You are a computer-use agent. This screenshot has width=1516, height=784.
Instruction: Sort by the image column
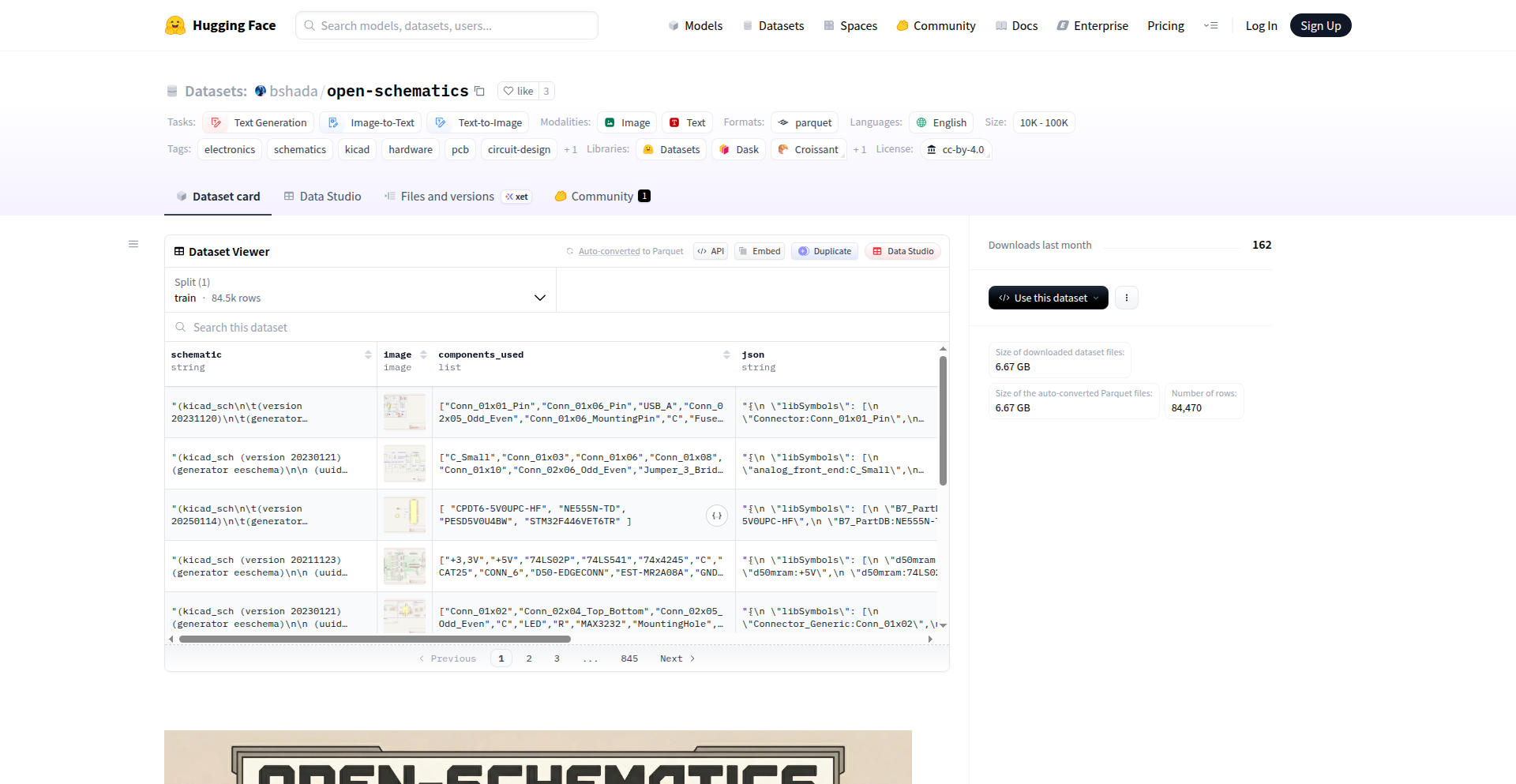pyautogui.click(x=424, y=354)
